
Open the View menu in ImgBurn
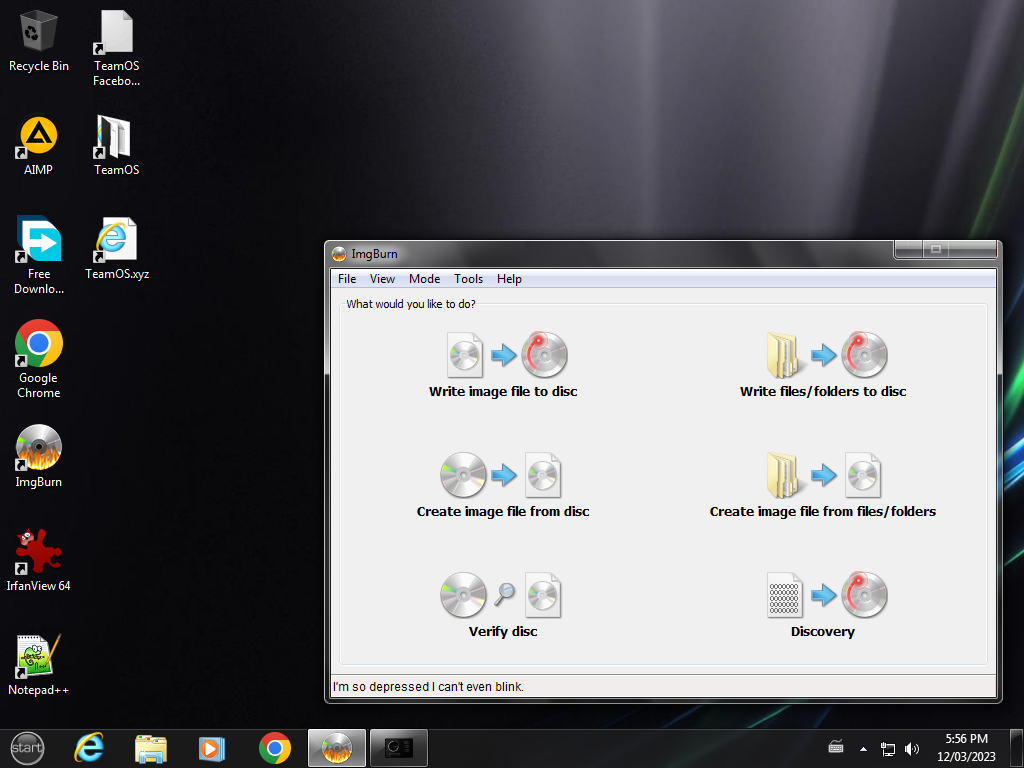(382, 279)
